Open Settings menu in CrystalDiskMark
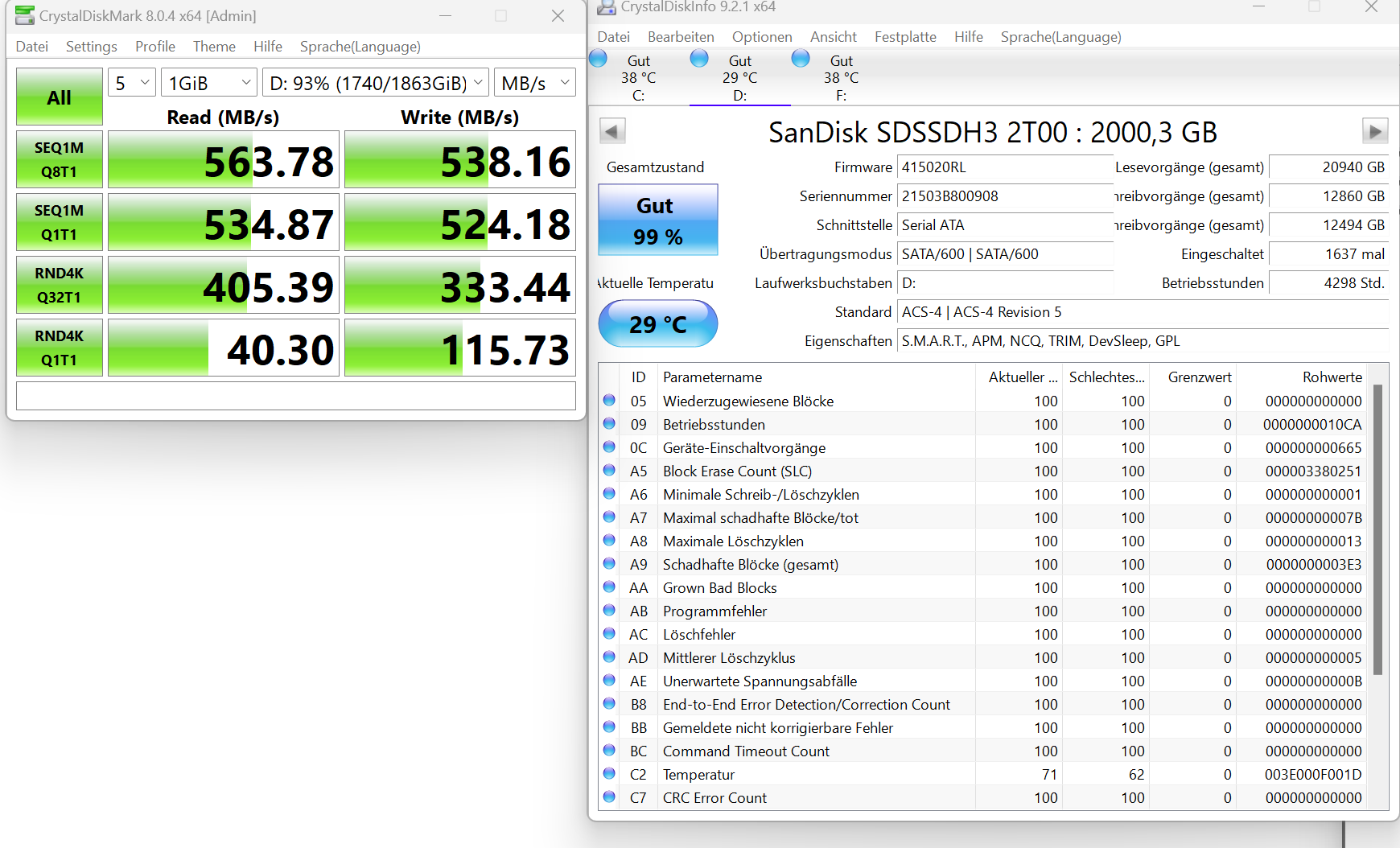Viewport: 1400px width, 848px height. 92,47
